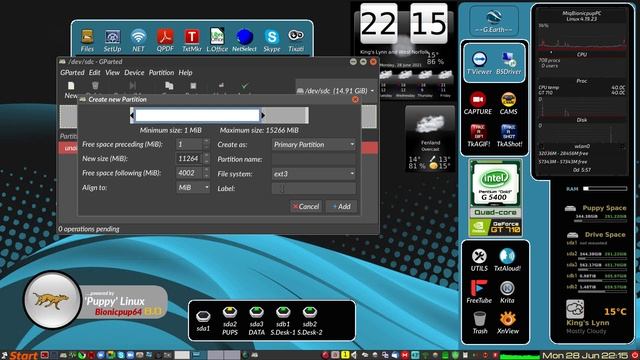Click the taskbar volume speaker icon
This screenshot has height=360, width=640.
pyautogui.click(x=354, y=355)
